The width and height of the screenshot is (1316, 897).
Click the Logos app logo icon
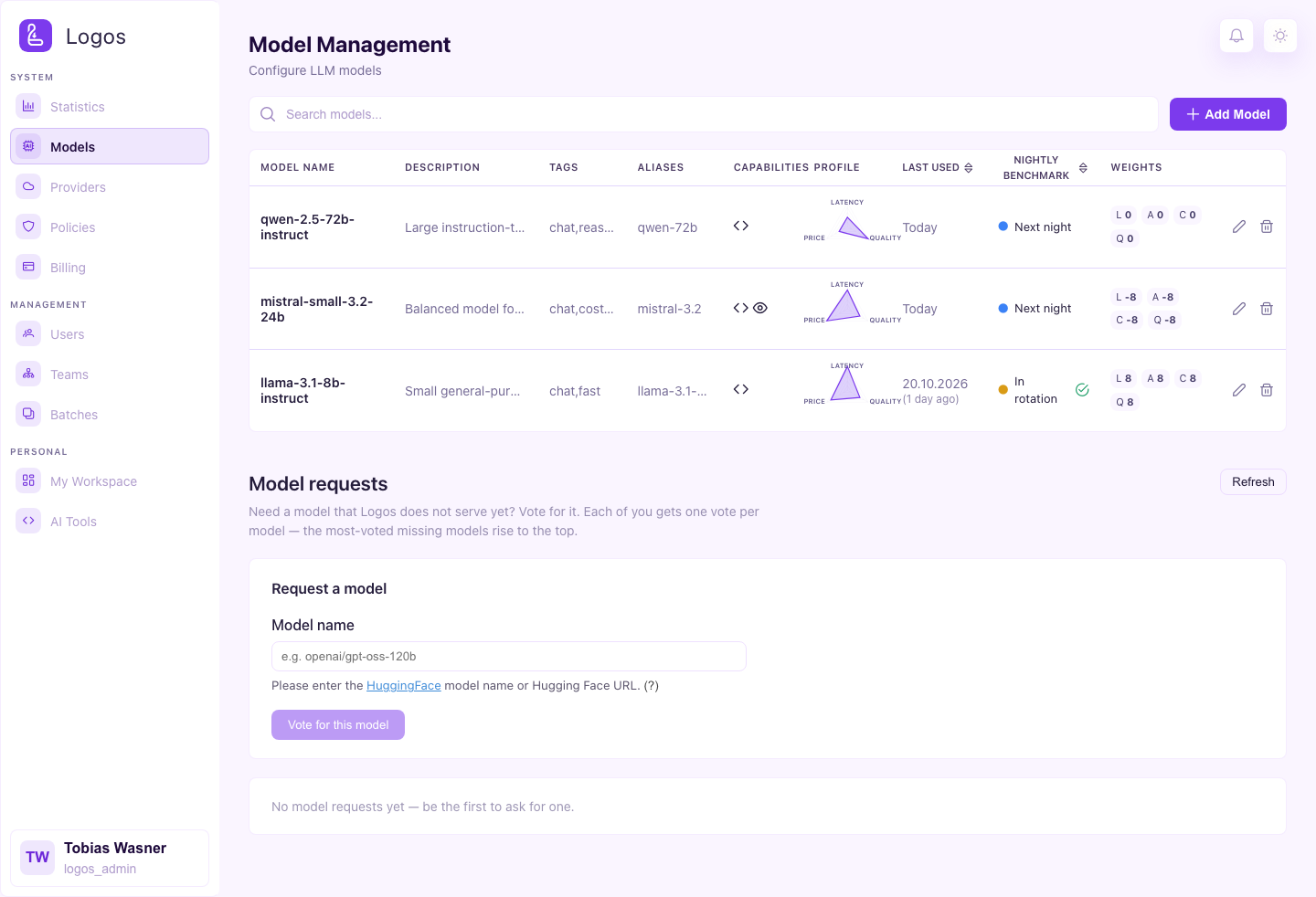[36, 36]
